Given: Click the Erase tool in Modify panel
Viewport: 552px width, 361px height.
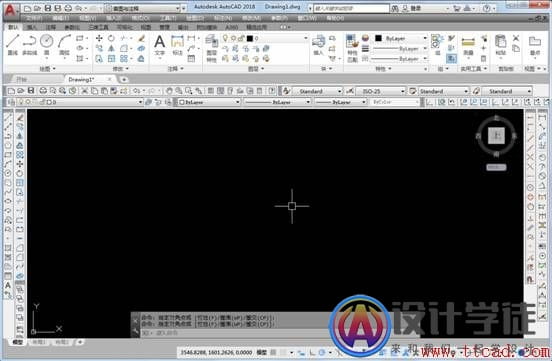Looking at the screenshot, I should pos(141,38).
